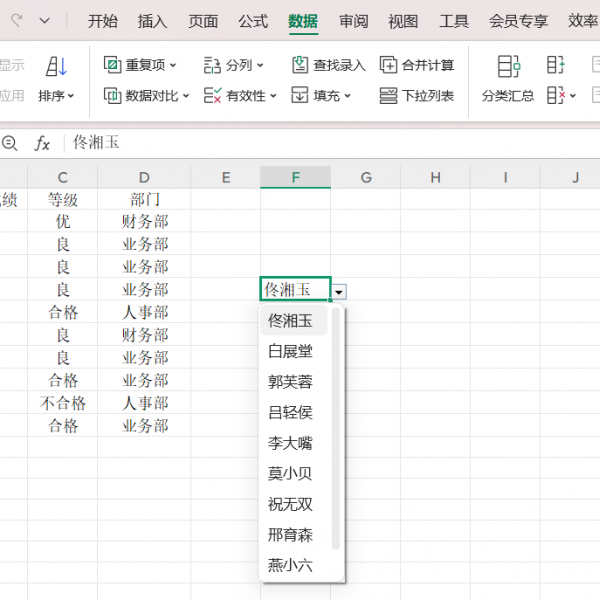Click 下拉列表 dropdown list tool
Screen dimensions: 600x600
(389, 96)
